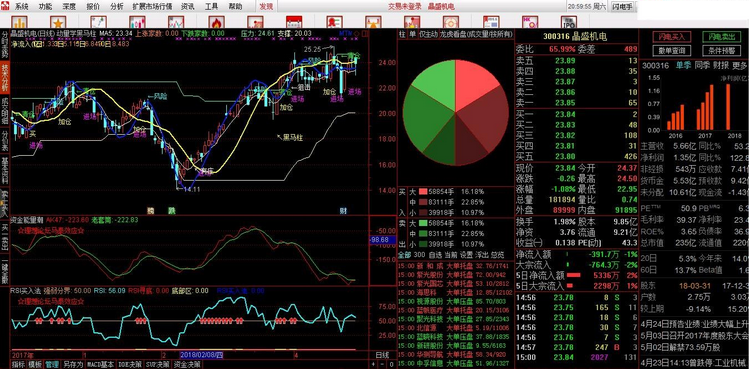
Task: Switch to the 模板 tab at bottom
Action: (35, 364)
